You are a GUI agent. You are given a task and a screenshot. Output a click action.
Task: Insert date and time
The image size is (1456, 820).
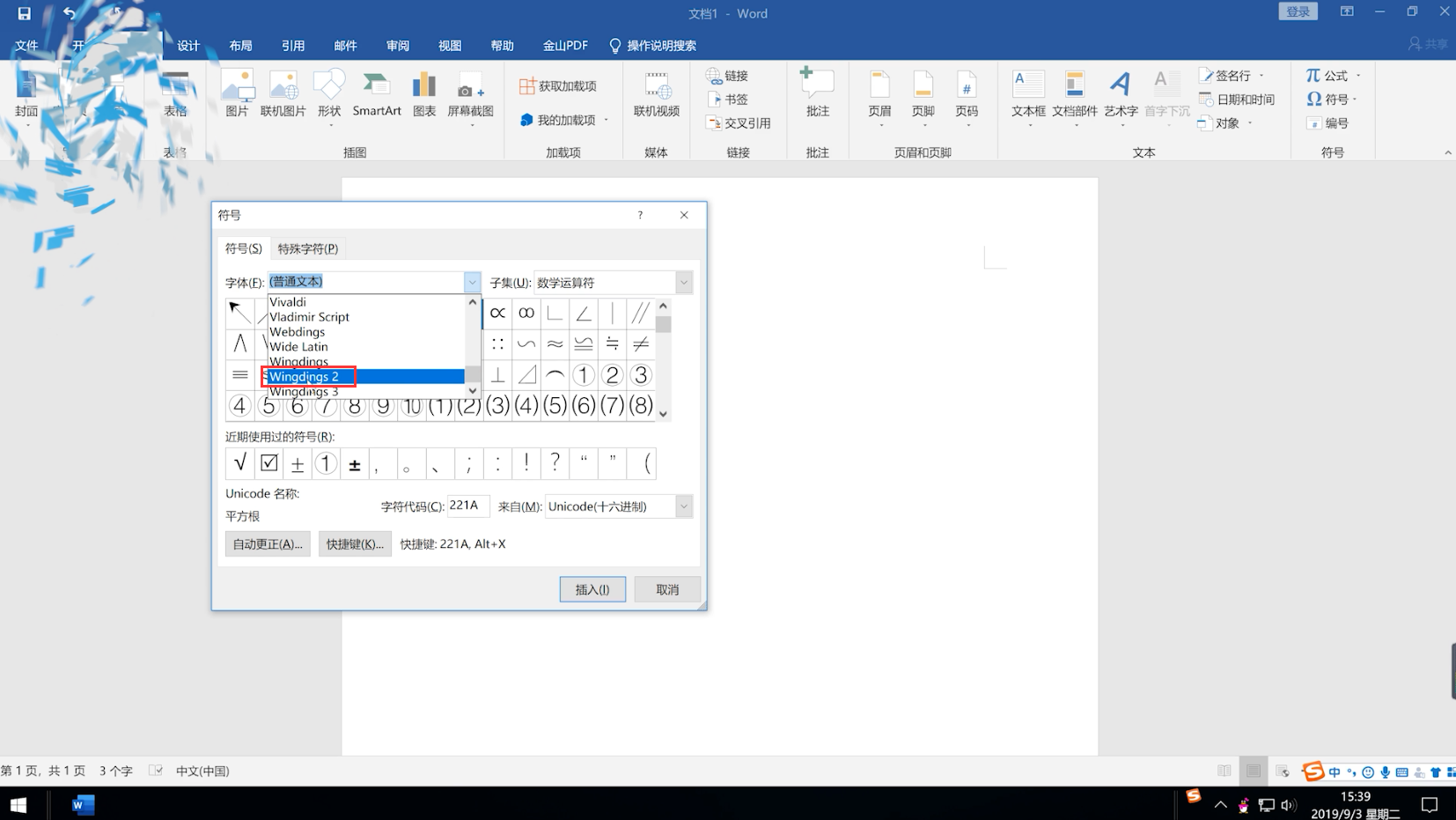pos(1237,100)
